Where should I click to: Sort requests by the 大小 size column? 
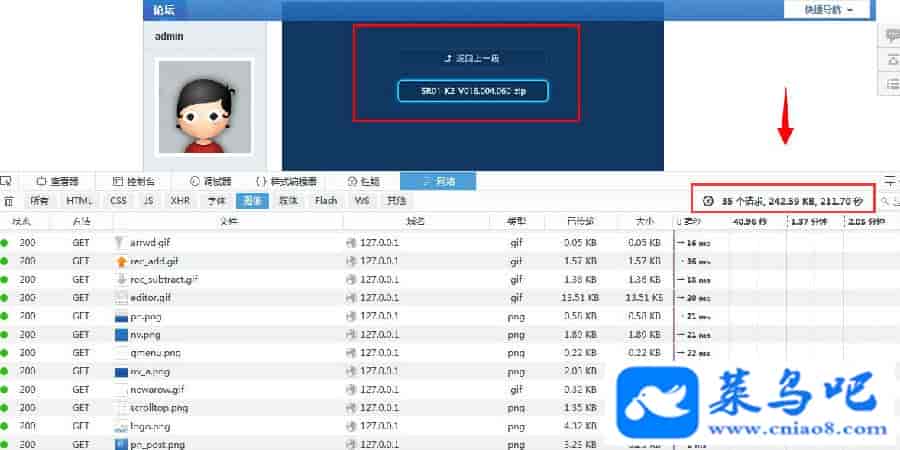pos(645,221)
